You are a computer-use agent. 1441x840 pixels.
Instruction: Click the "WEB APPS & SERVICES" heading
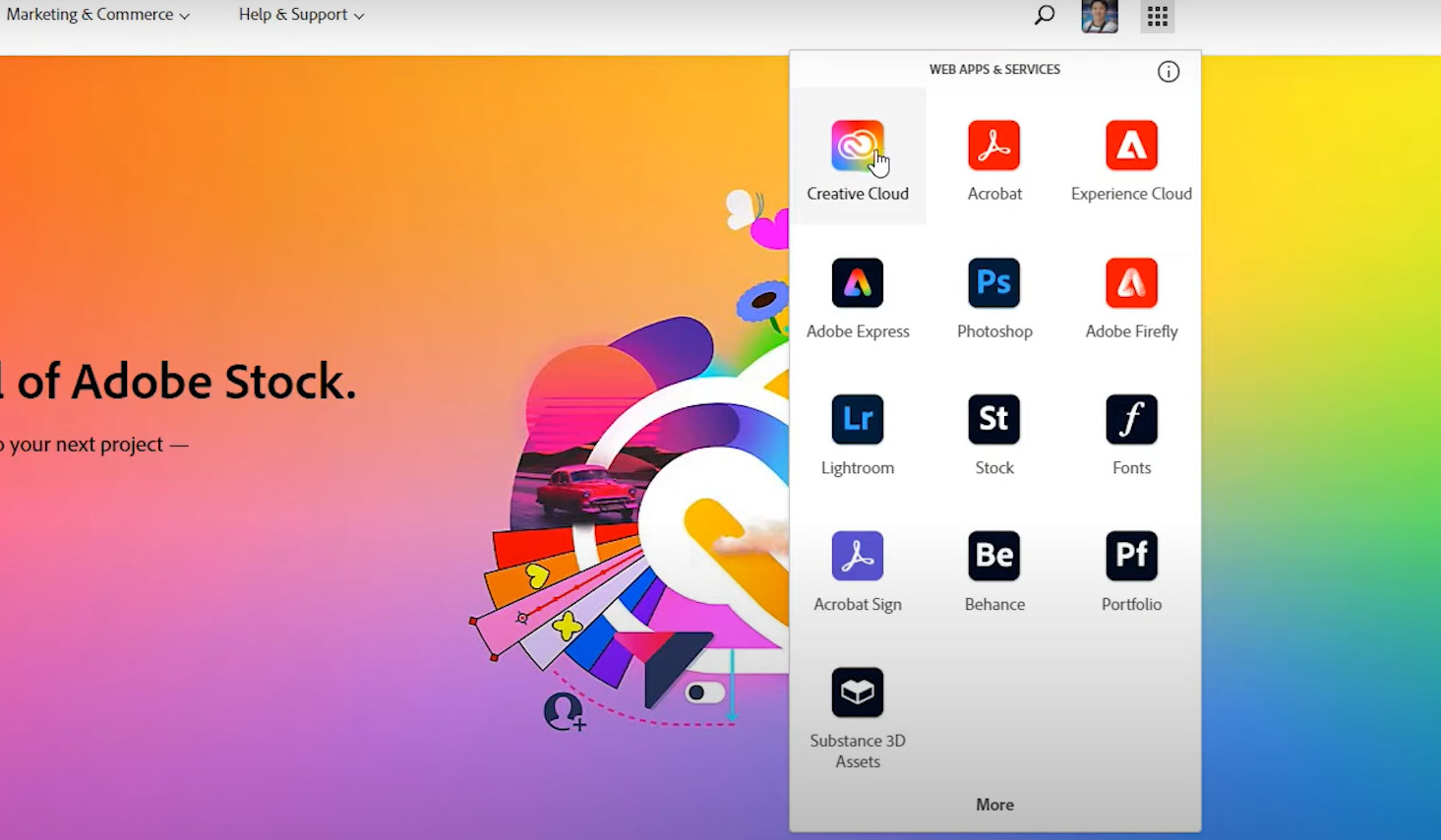(994, 70)
